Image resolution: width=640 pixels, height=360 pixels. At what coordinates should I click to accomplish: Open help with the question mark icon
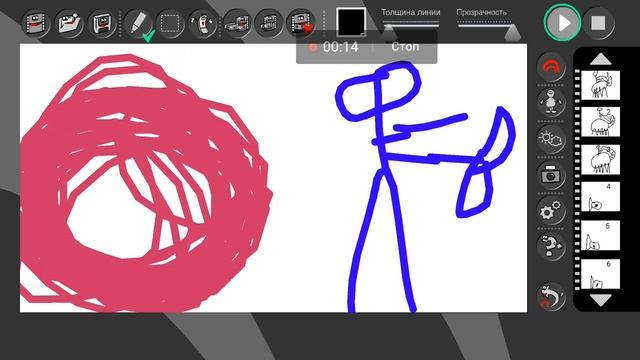[551, 246]
